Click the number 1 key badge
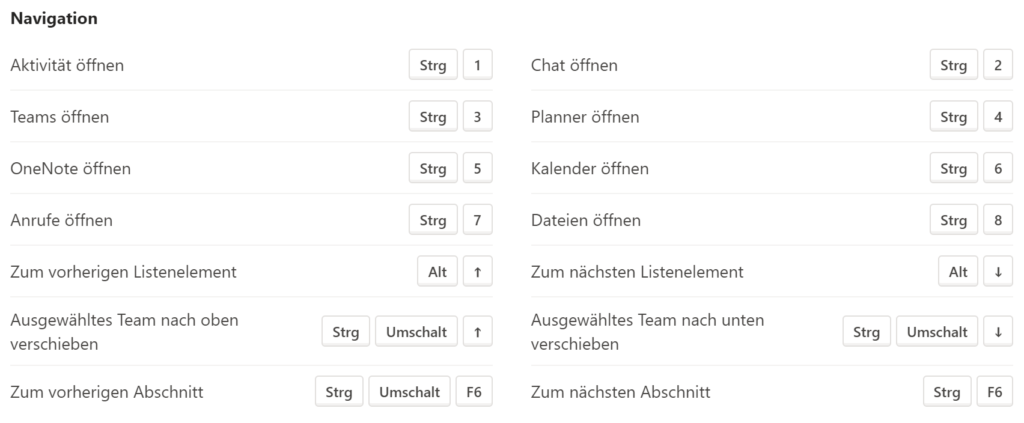 pyautogui.click(x=477, y=65)
